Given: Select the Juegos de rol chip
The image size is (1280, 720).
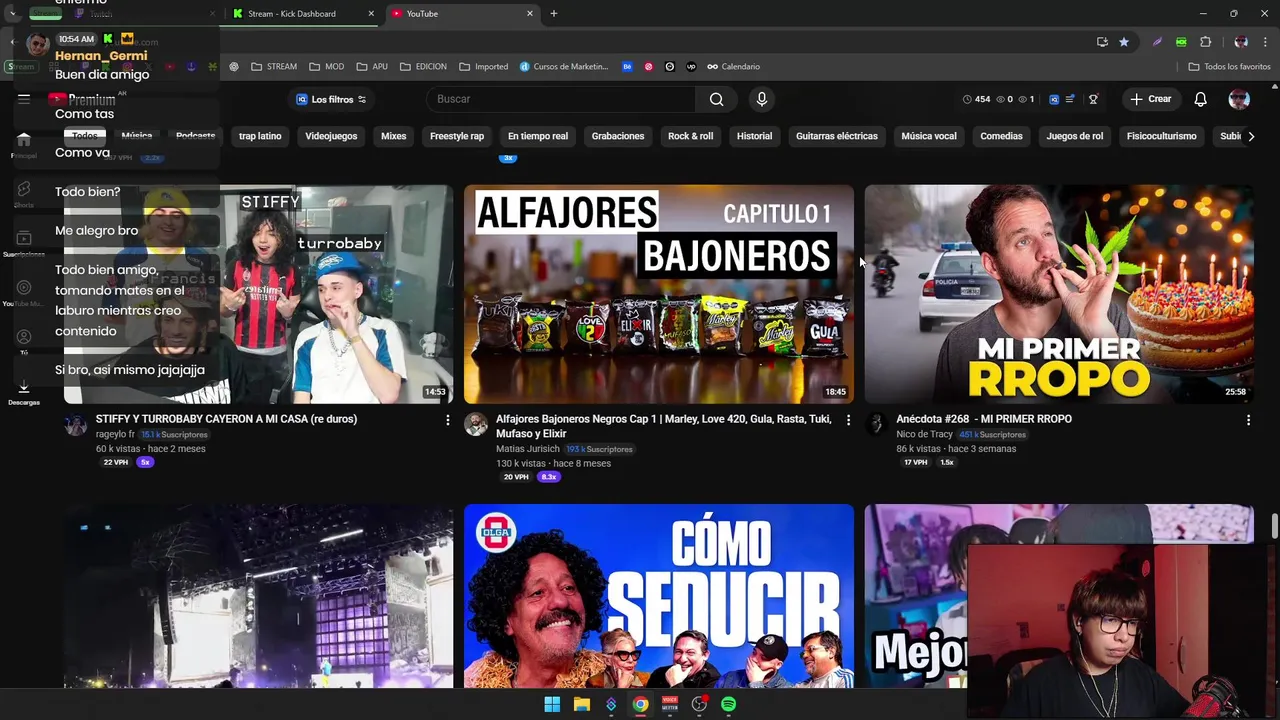Looking at the screenshot, I should 1075,136.
